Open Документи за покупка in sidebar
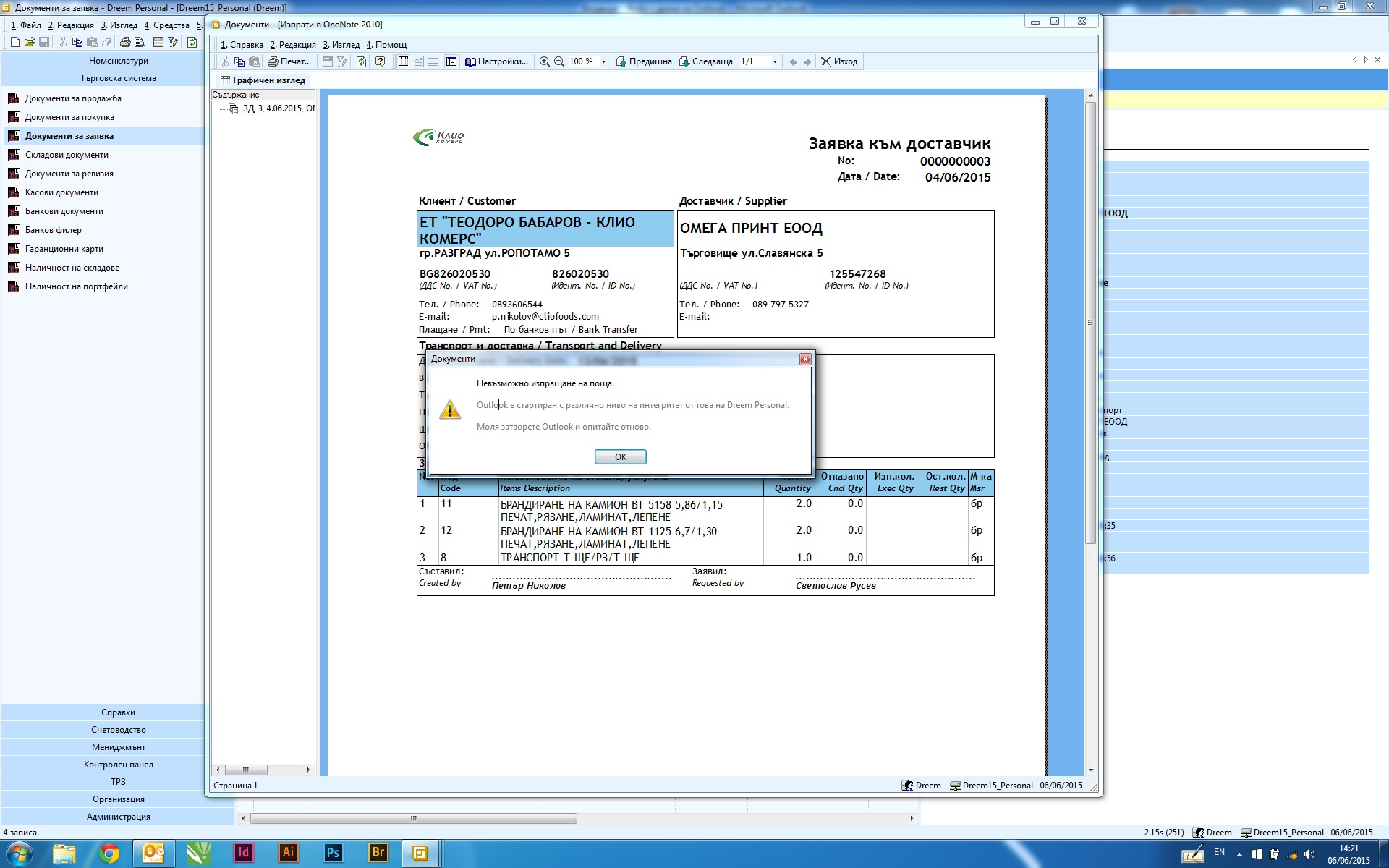The height and width of the screenshot is (868, 1389). (69, 117)
